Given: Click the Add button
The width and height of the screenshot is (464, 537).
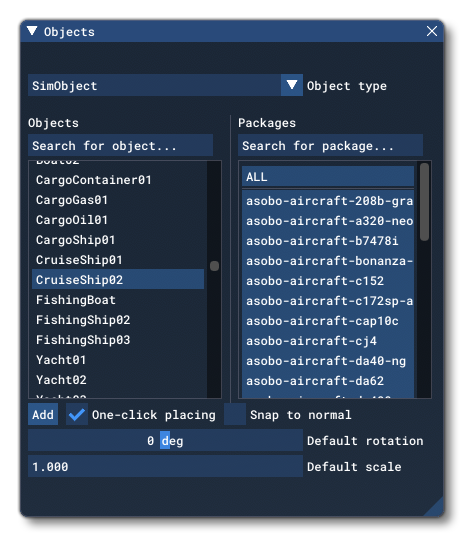Looking at the screenshot, I should tap(43, 414).
